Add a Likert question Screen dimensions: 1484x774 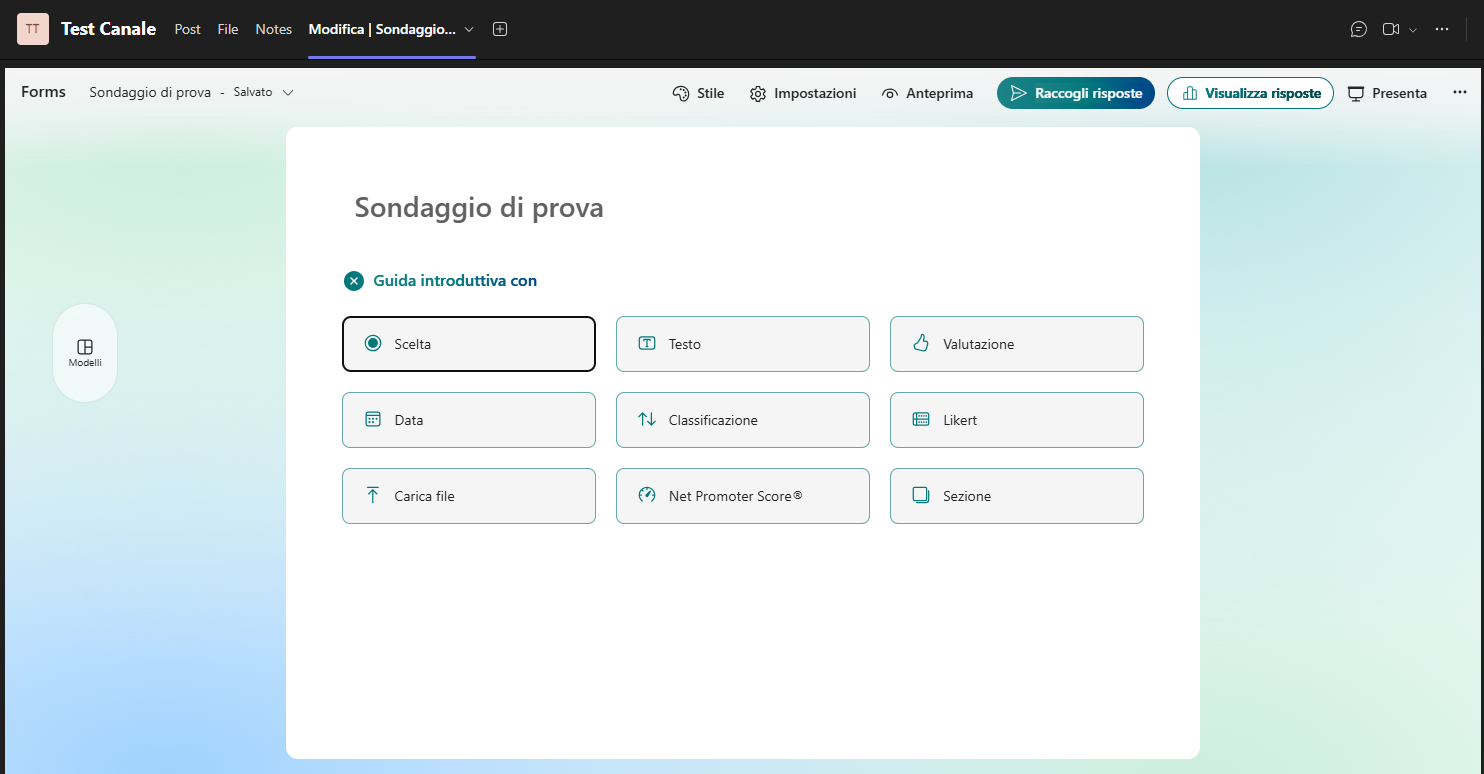pos(1017,420)
